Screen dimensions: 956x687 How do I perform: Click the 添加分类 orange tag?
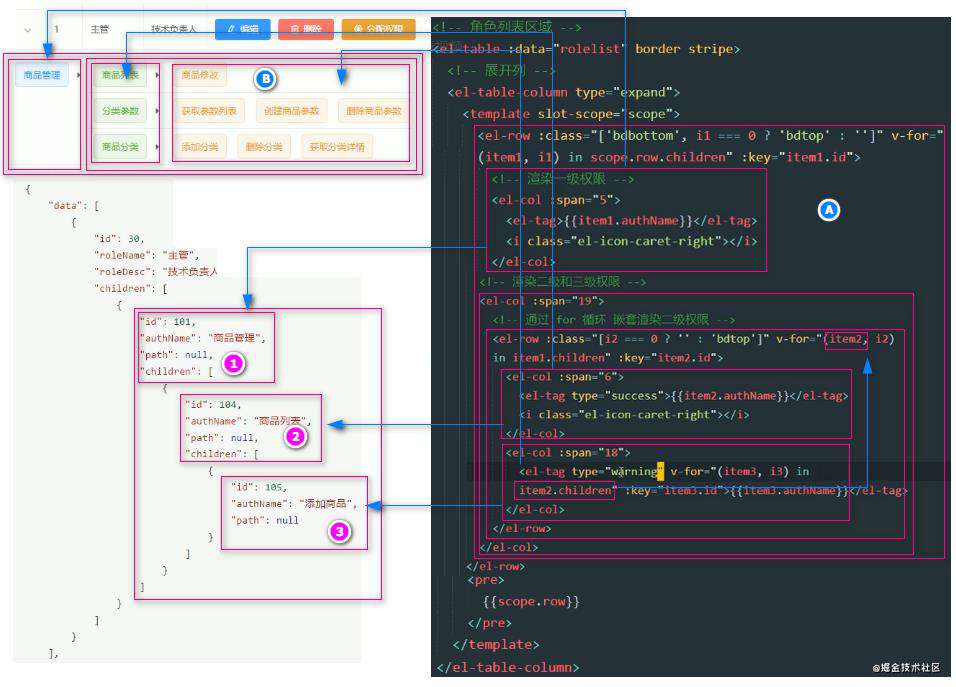pyautogui.click(x=200, y=147)
